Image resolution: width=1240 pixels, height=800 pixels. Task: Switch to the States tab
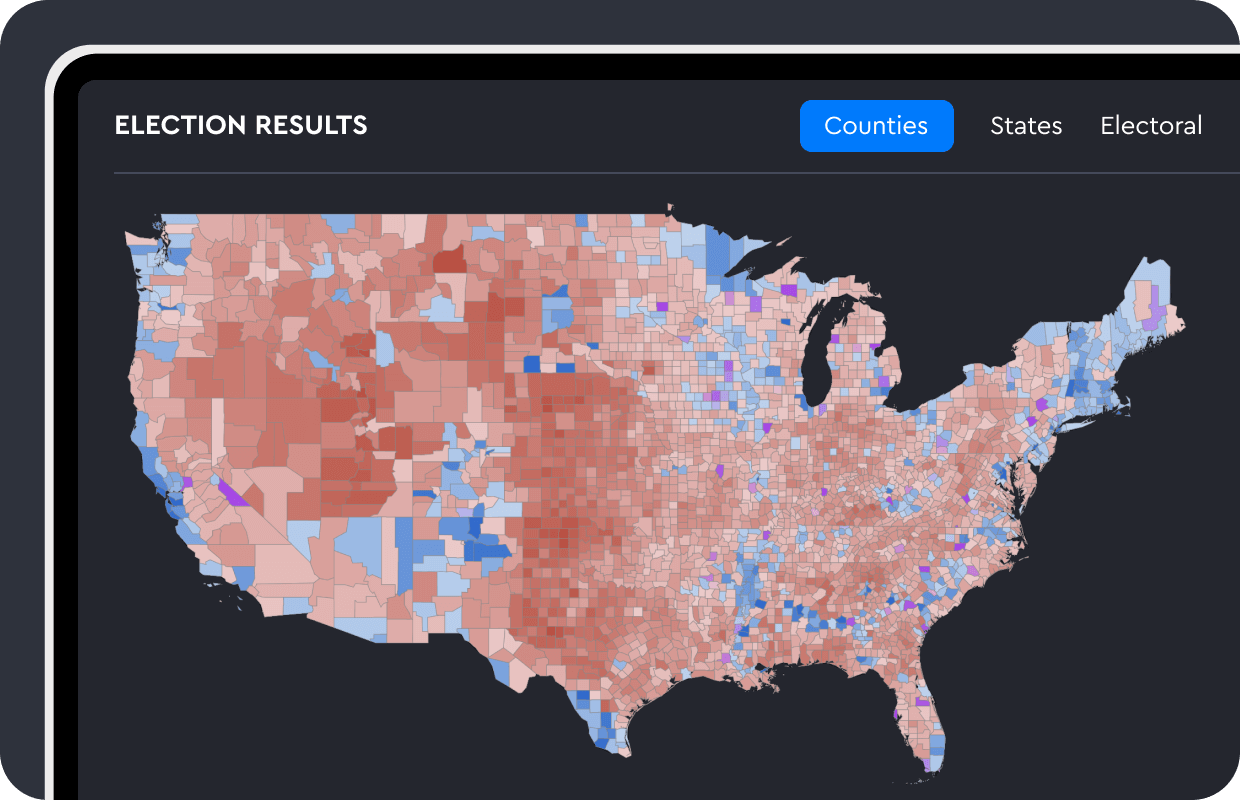(1026, 126)
